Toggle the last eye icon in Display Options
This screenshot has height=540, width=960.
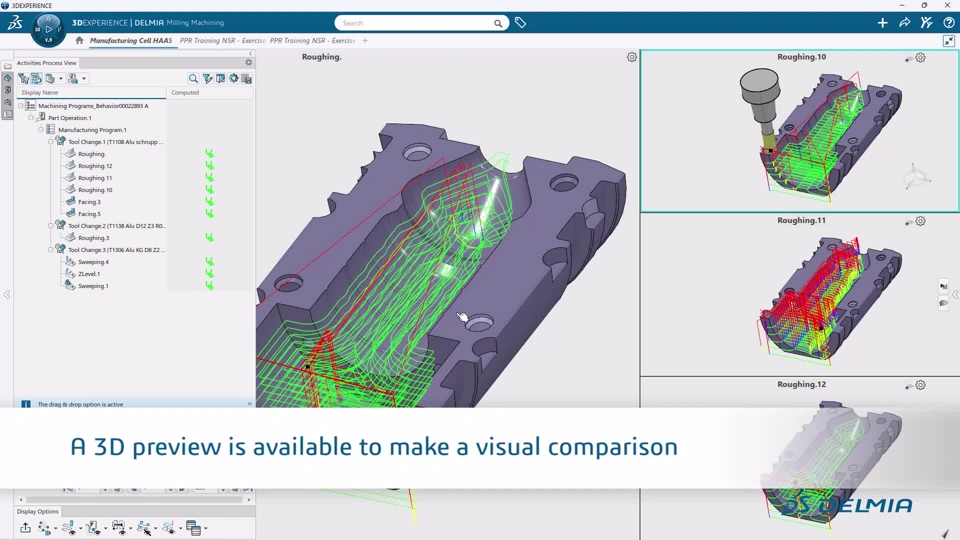click(168, 528)
